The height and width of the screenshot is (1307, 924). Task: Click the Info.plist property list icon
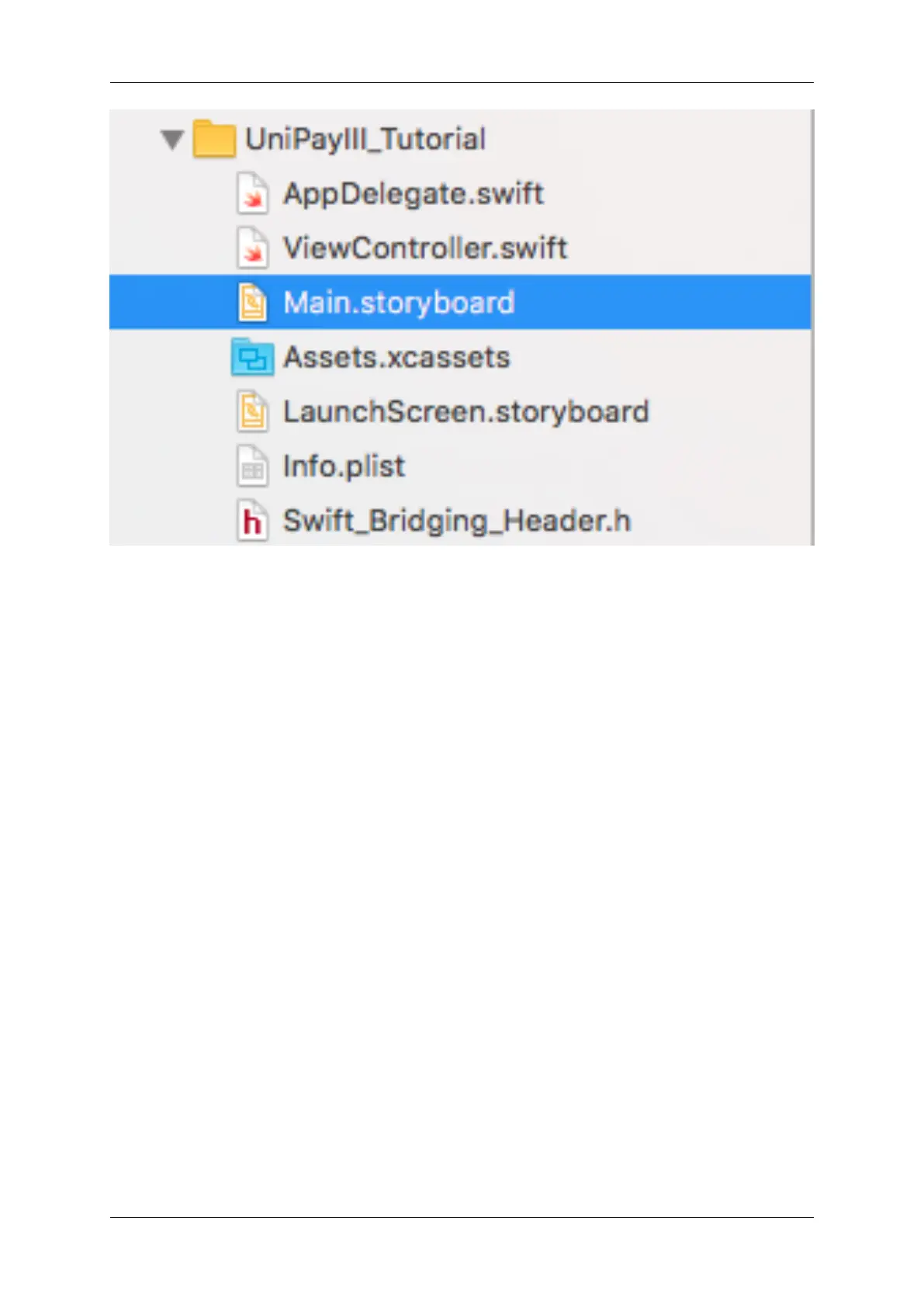(x=252, y=466)
